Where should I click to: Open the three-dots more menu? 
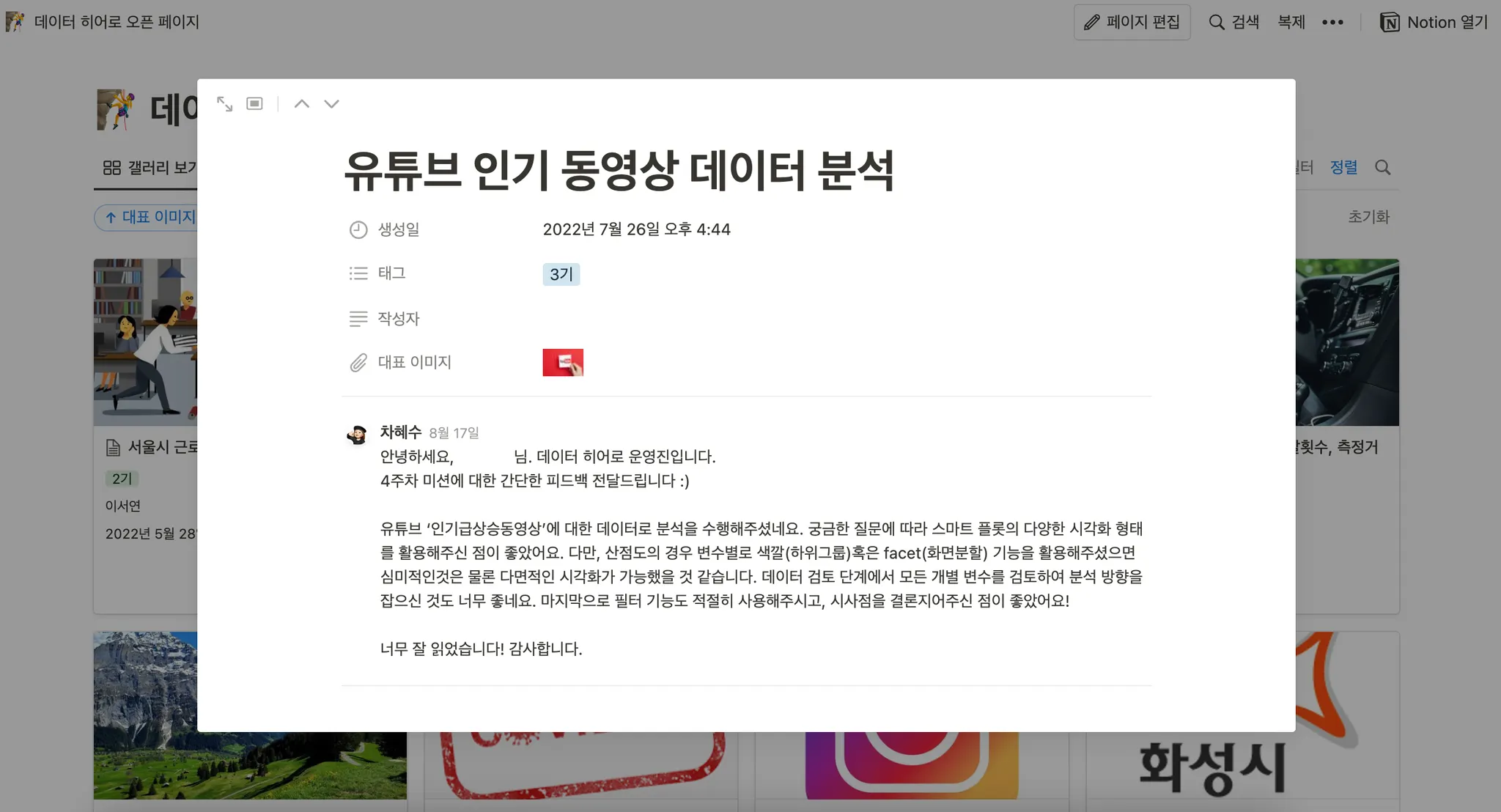(1332, 22)
